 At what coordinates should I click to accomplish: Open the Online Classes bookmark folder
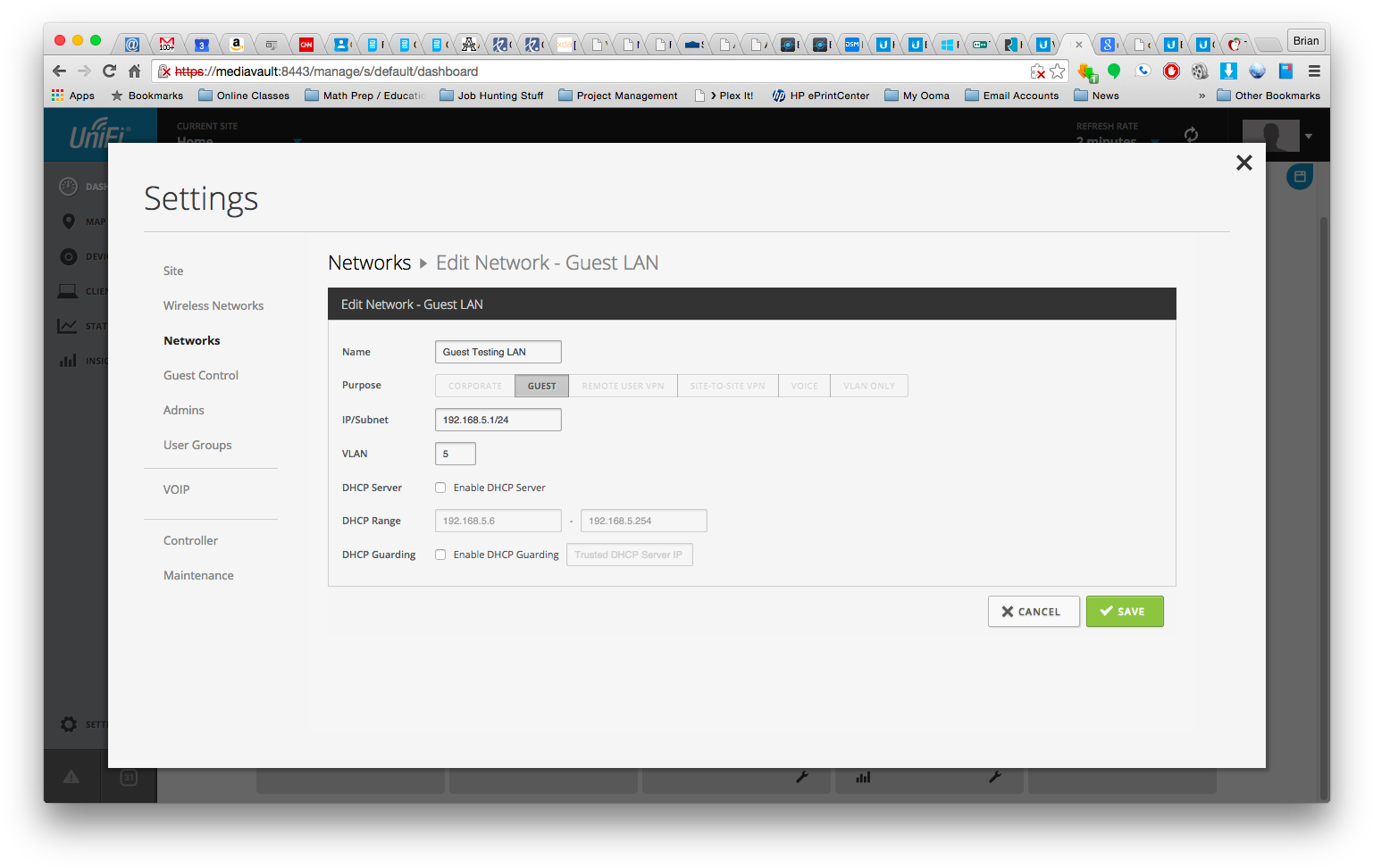pos(244,96)
